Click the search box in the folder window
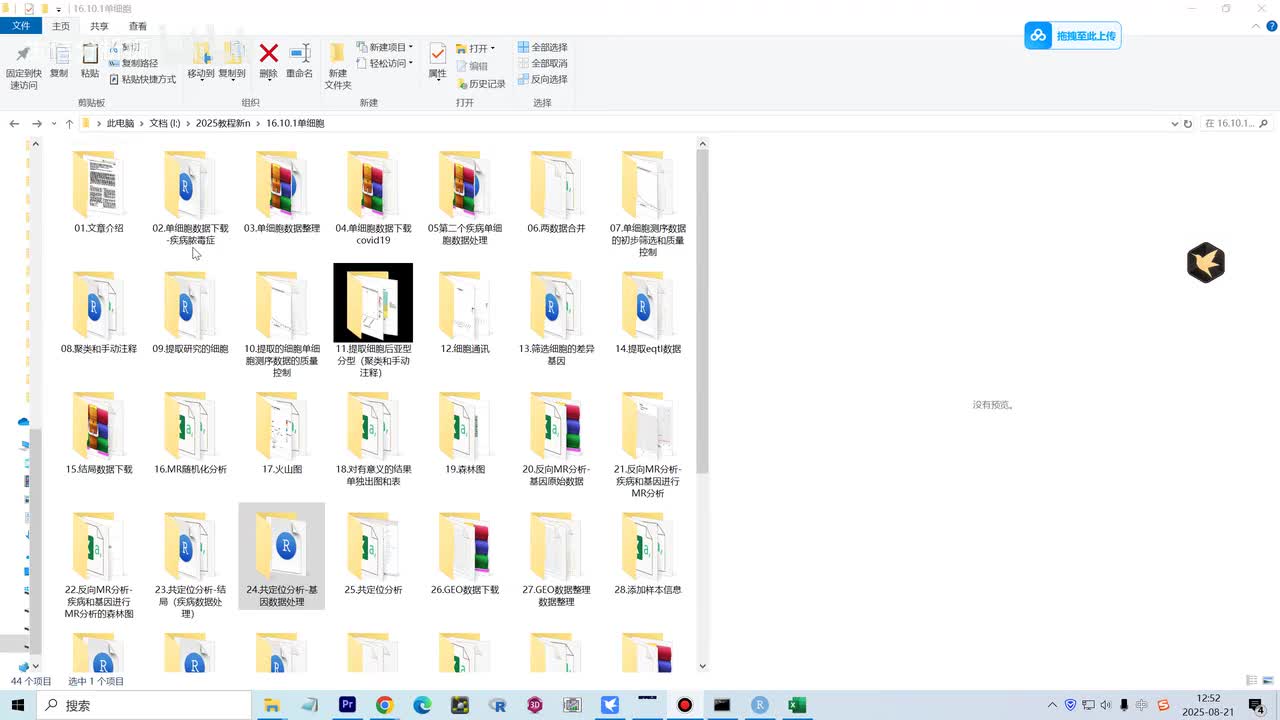 point(1236,124)
